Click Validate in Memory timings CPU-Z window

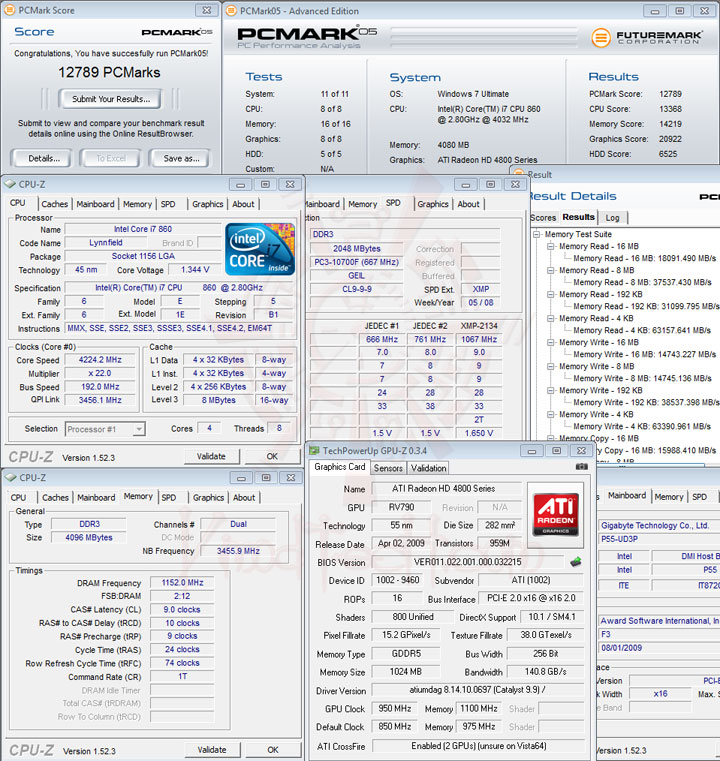point(212,750)
